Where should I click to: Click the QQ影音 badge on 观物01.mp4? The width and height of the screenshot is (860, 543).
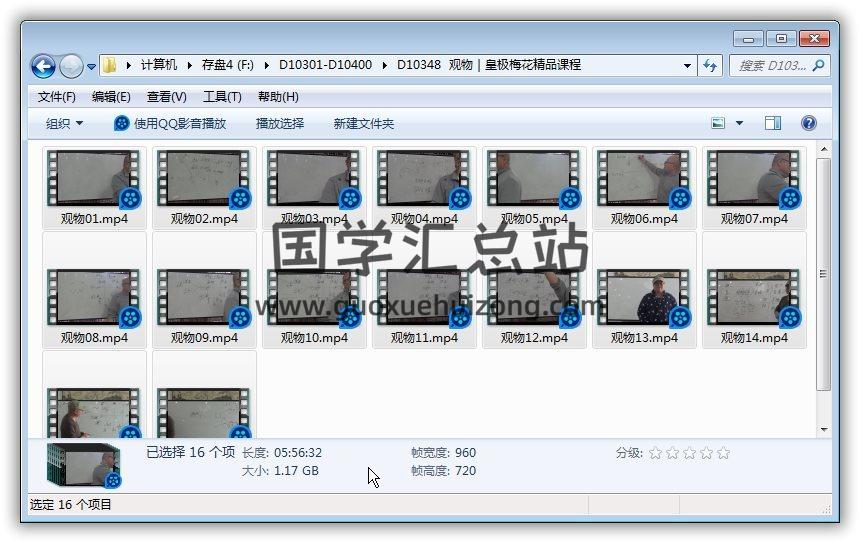pyautogui.click(x=130, y=199)
